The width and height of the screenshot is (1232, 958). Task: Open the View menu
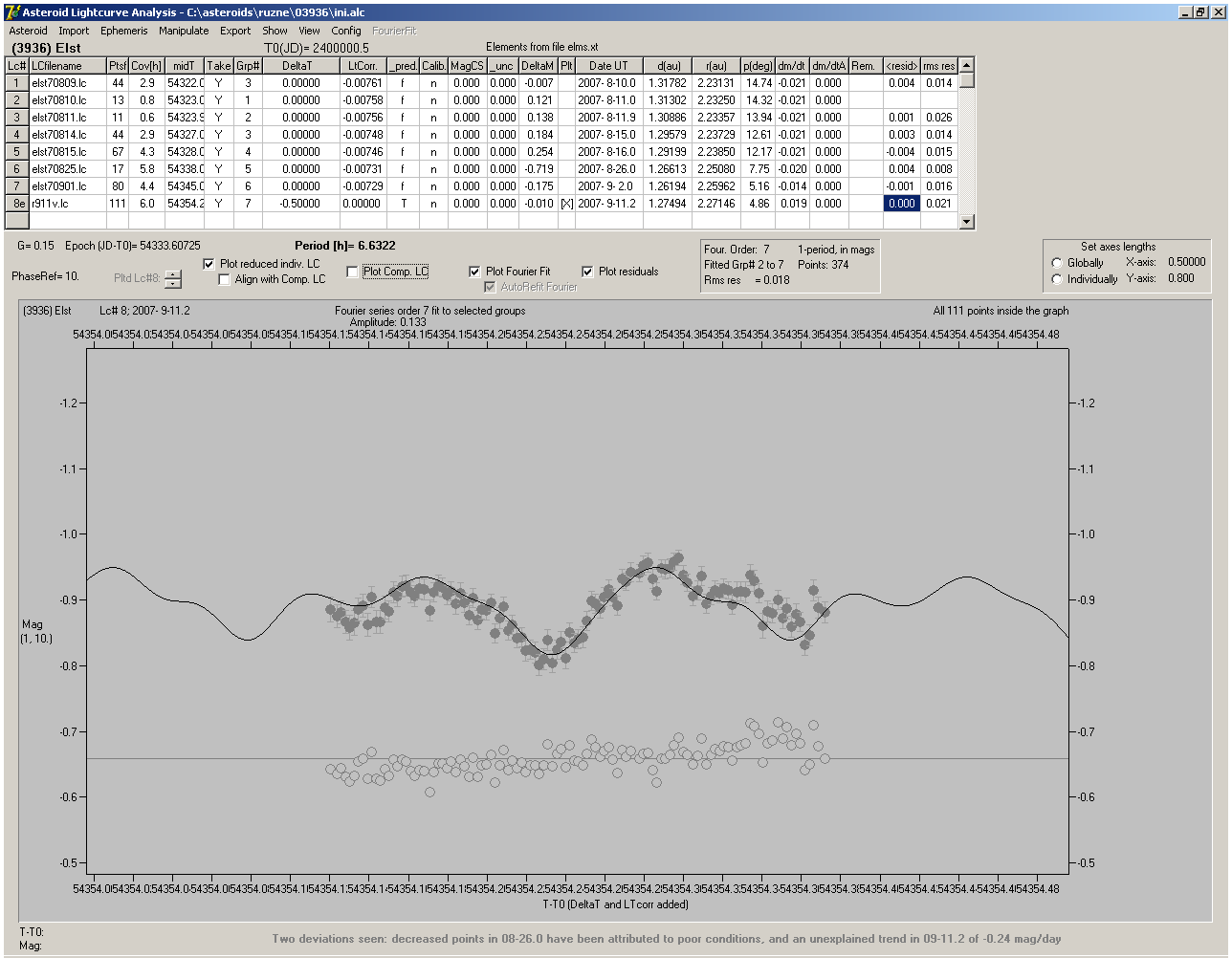[x=309, y=31]
